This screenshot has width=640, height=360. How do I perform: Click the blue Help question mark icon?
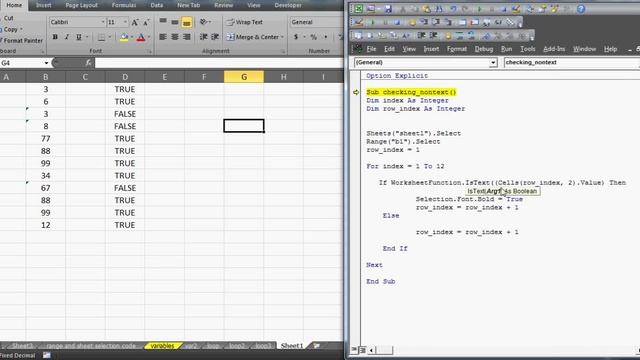[581, 9]
